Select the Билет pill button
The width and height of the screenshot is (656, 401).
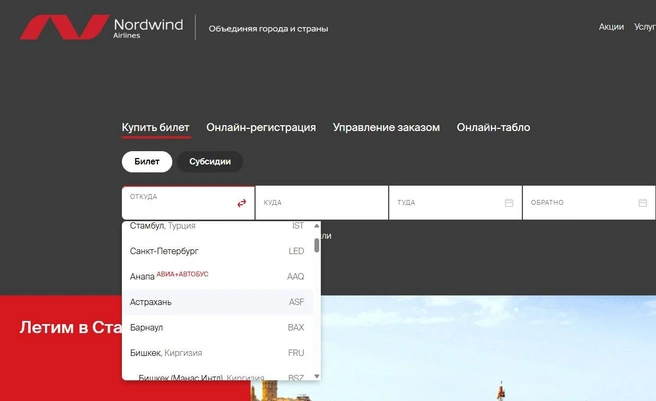147,162
